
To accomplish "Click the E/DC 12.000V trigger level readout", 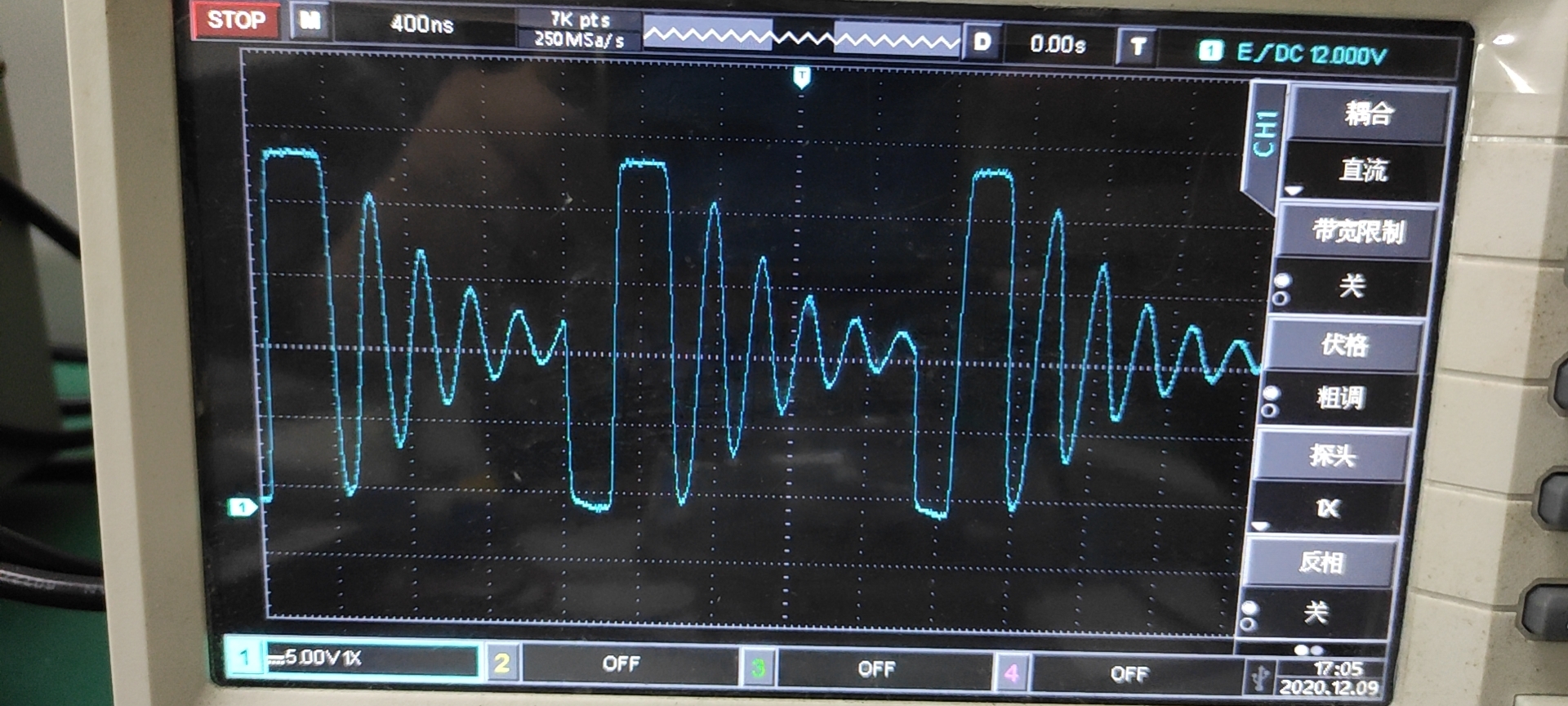I will (x=1312, y=54).
